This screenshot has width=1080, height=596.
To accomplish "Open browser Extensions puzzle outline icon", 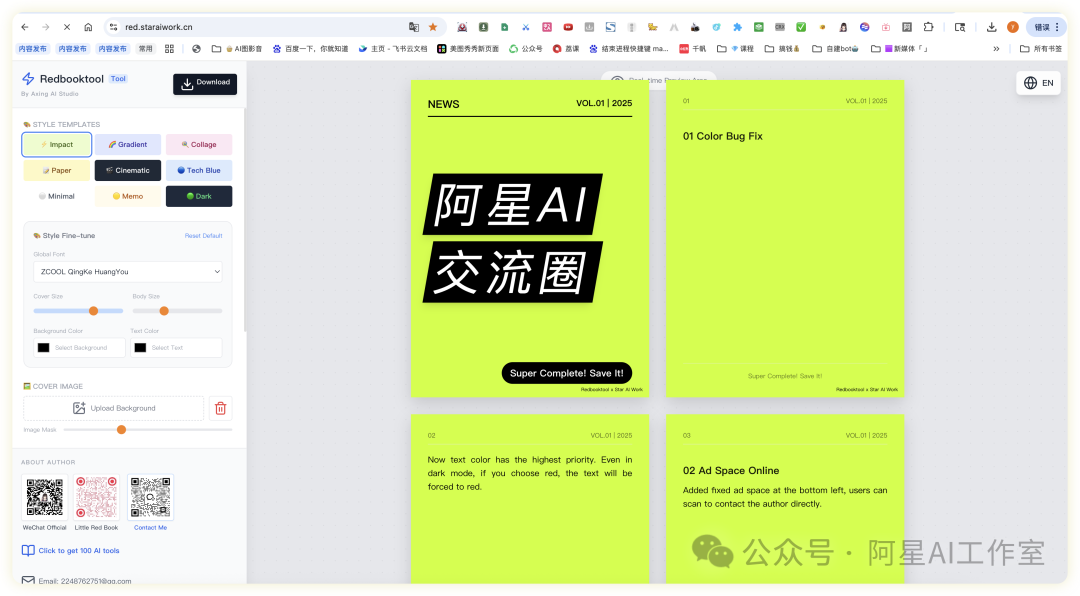I will [x=928, y=27].
